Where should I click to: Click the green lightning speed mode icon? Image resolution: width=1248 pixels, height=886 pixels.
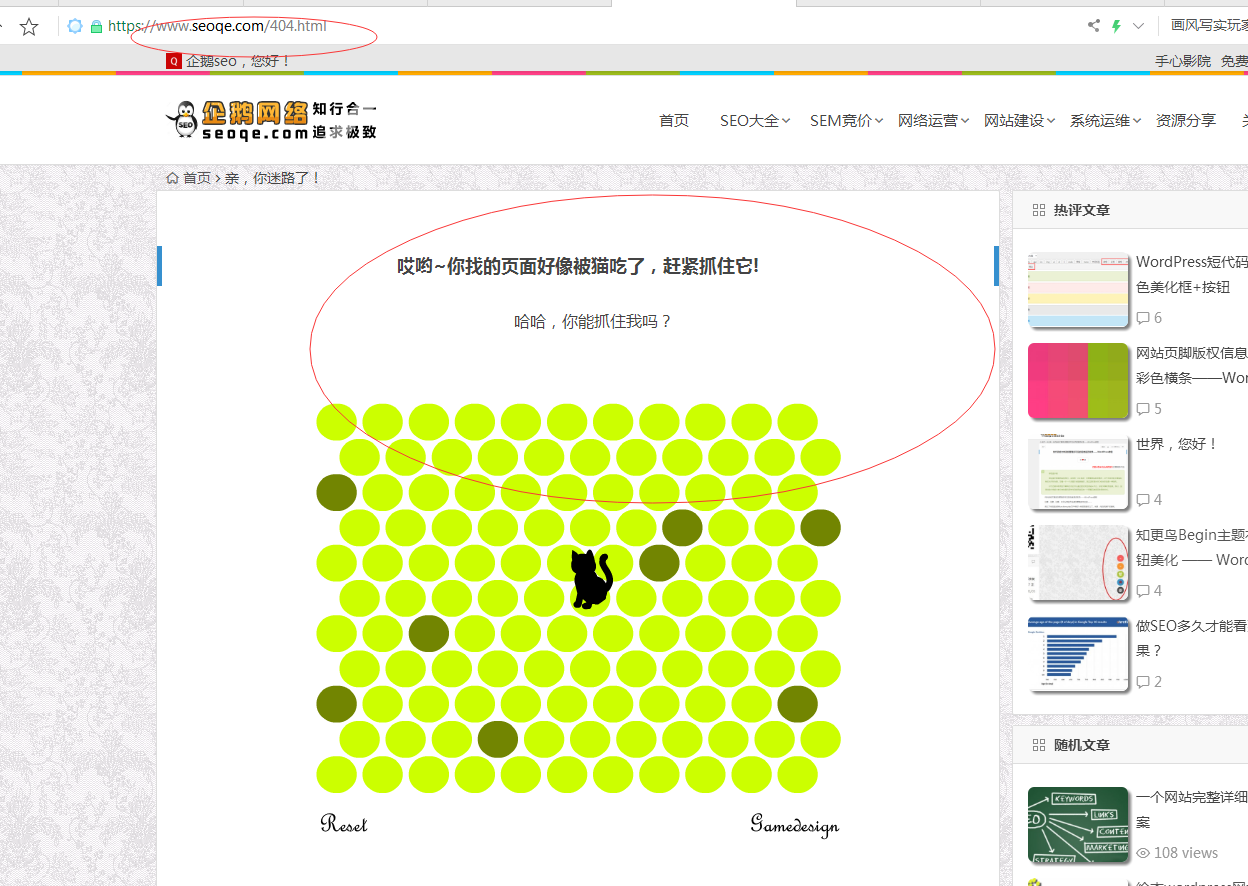click(x=1116, y=26)
